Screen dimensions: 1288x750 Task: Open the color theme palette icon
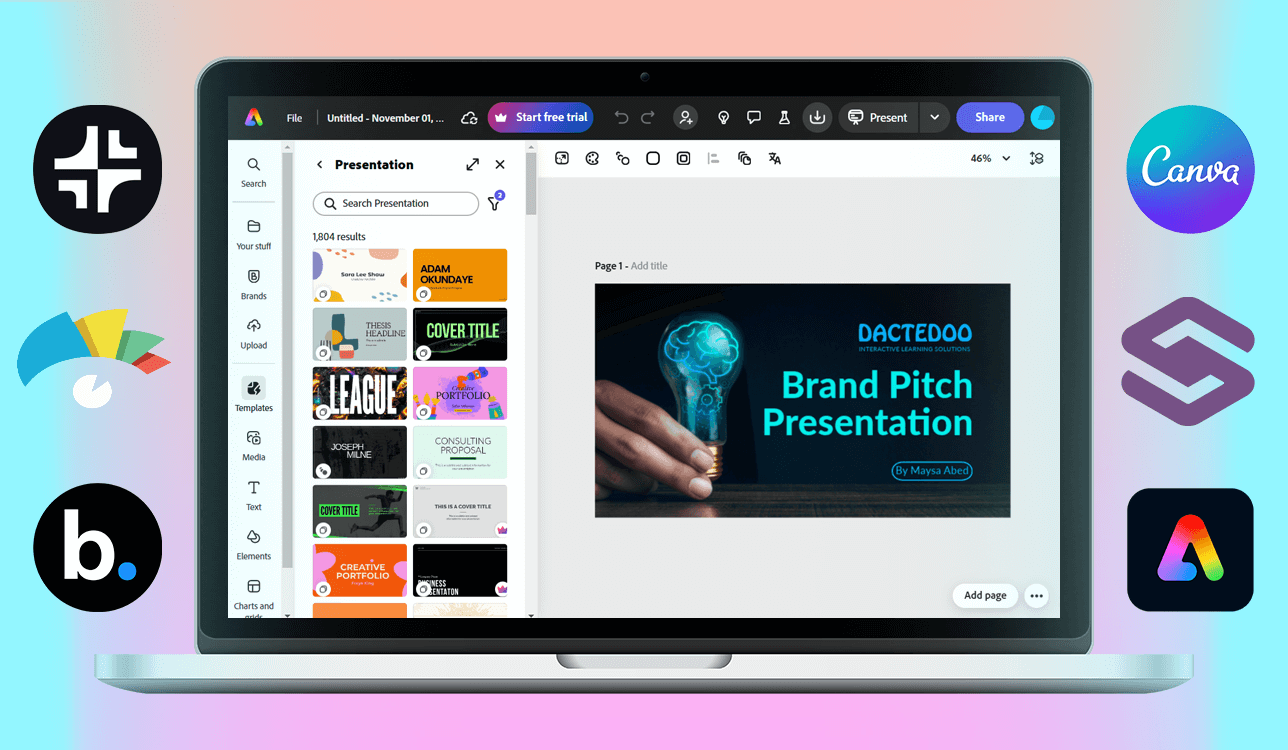pos(592,158)
